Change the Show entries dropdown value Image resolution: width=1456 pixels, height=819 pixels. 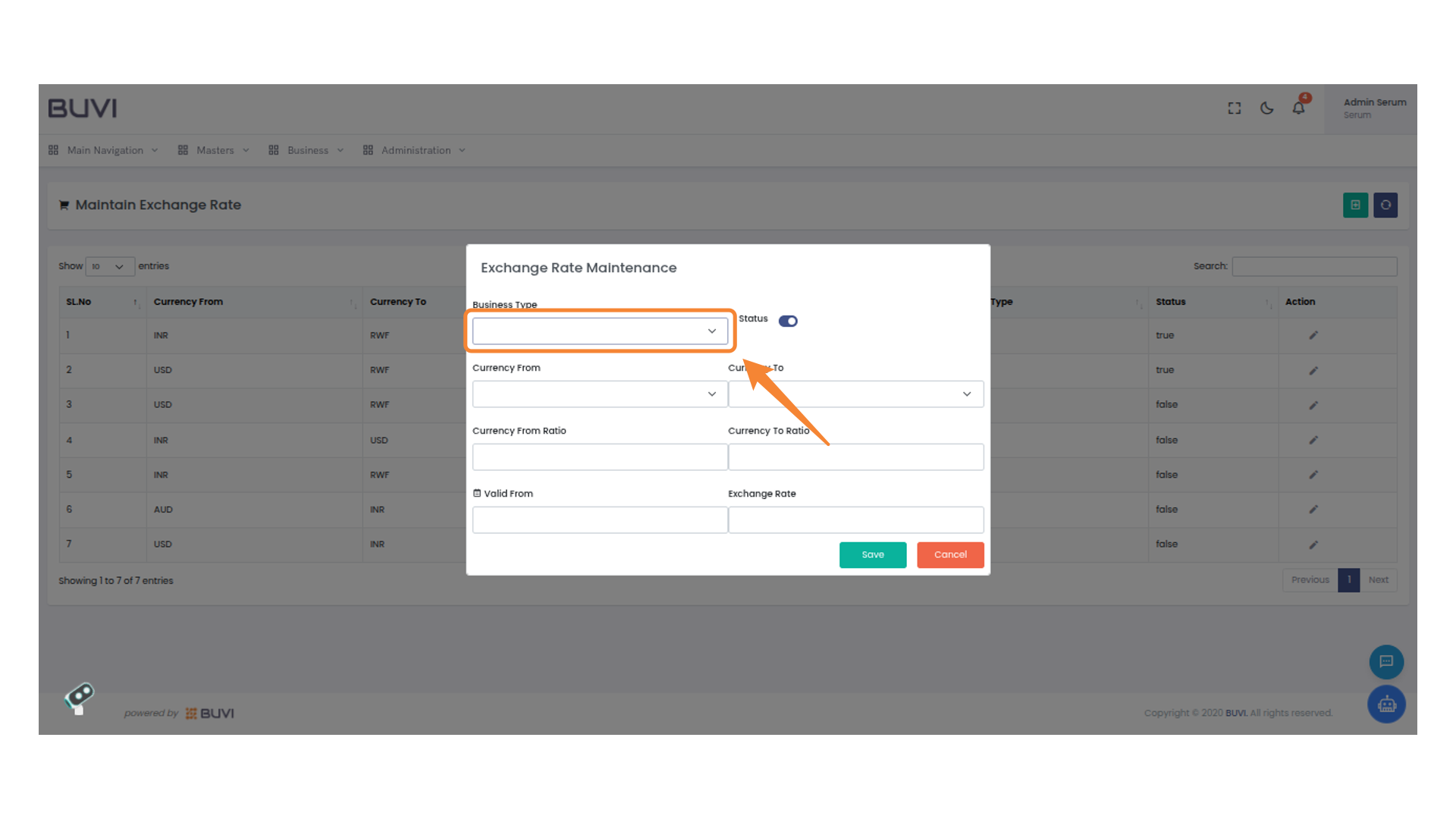pos(109,266)
